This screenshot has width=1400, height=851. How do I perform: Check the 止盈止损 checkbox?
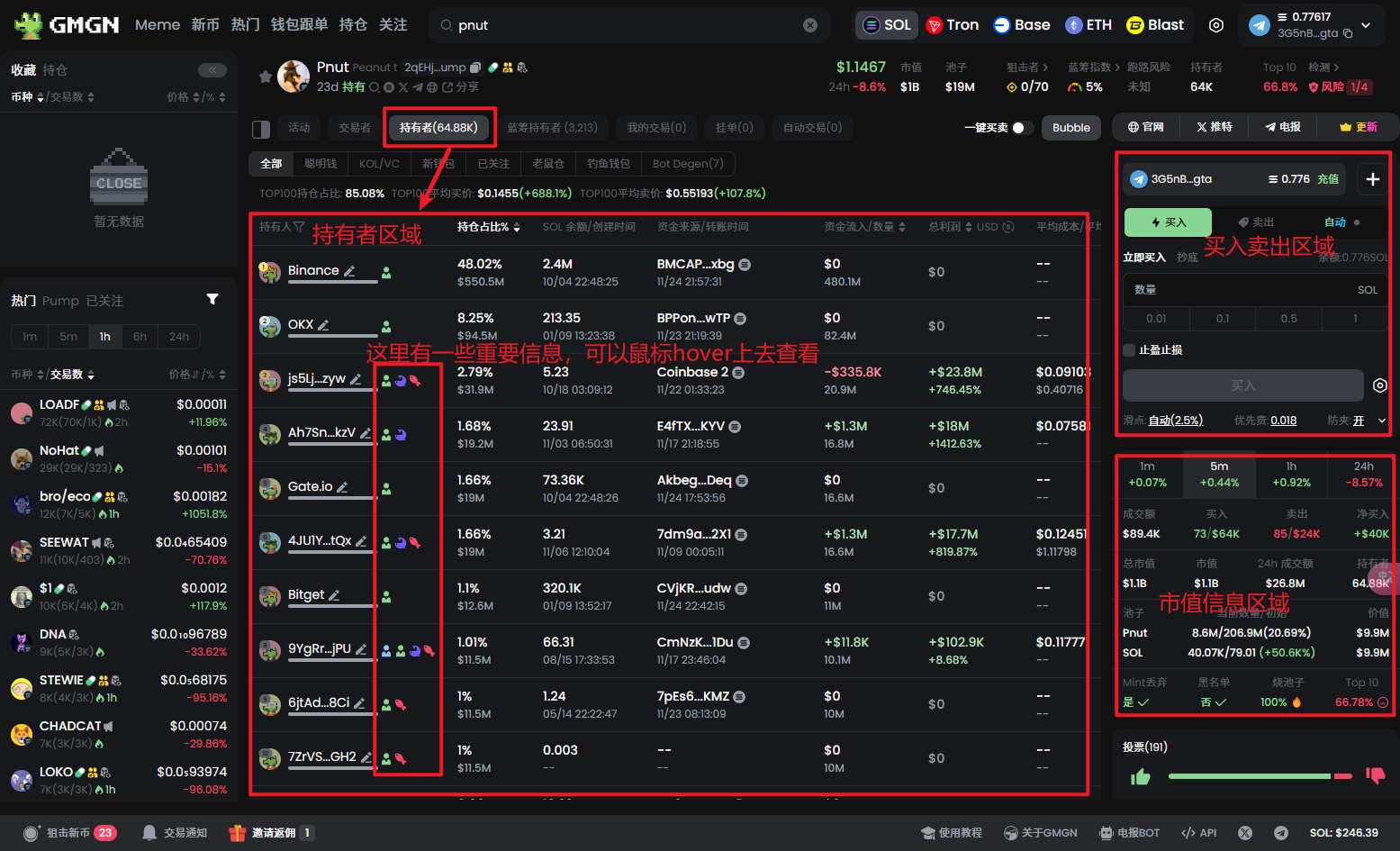coord(1129,349)
